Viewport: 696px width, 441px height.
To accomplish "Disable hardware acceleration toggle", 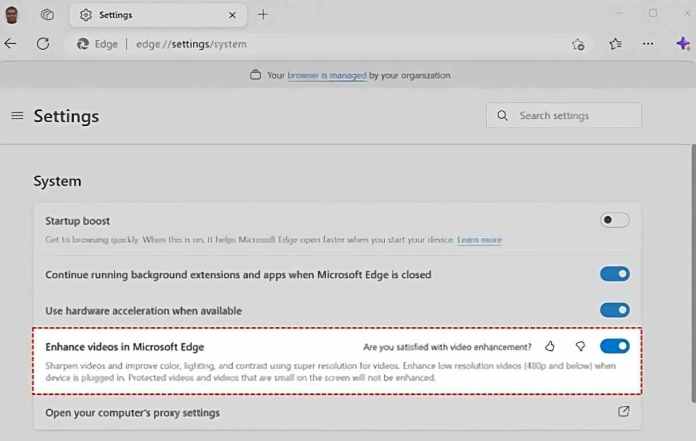I will tap(614, 310).
